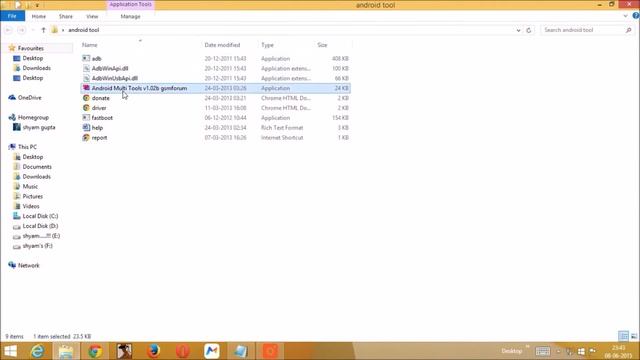Open the File ribbon menu

pos(12,16)
